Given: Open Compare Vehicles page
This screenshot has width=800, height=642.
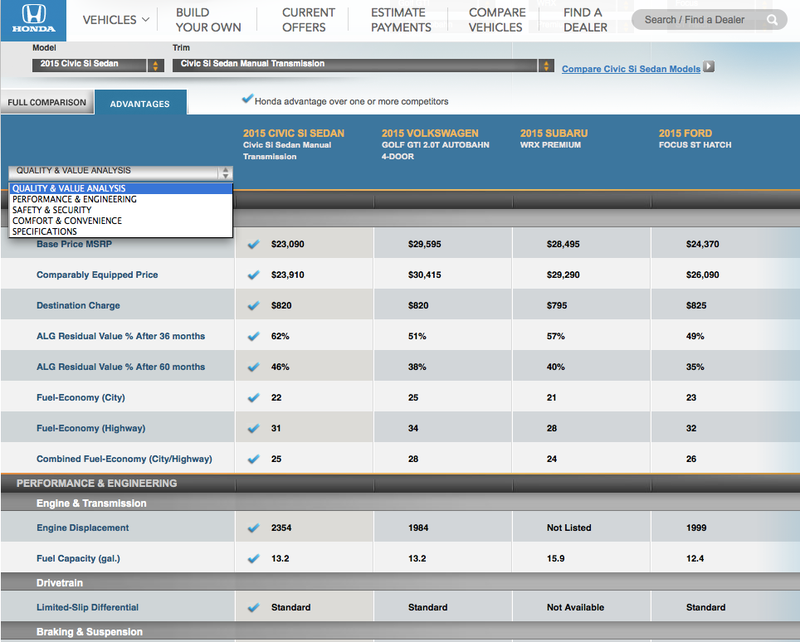Looking at the screenshot, I should (497, 20).
